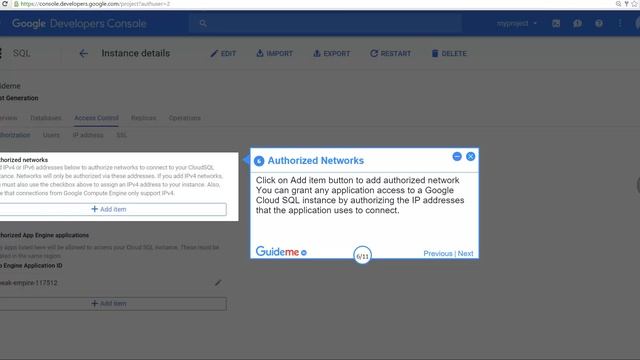Click the 6/11 step counter badge

[x=362, y=256]
